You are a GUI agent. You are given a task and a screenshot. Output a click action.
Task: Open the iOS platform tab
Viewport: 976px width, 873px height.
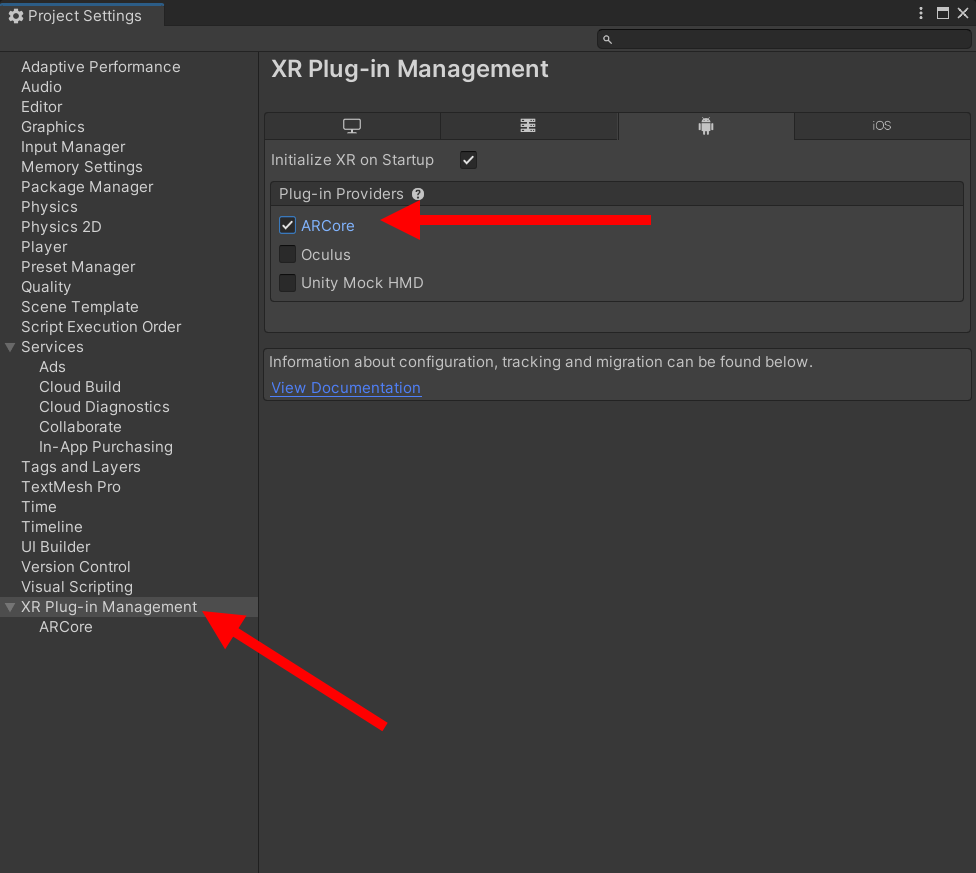[881, 126]
